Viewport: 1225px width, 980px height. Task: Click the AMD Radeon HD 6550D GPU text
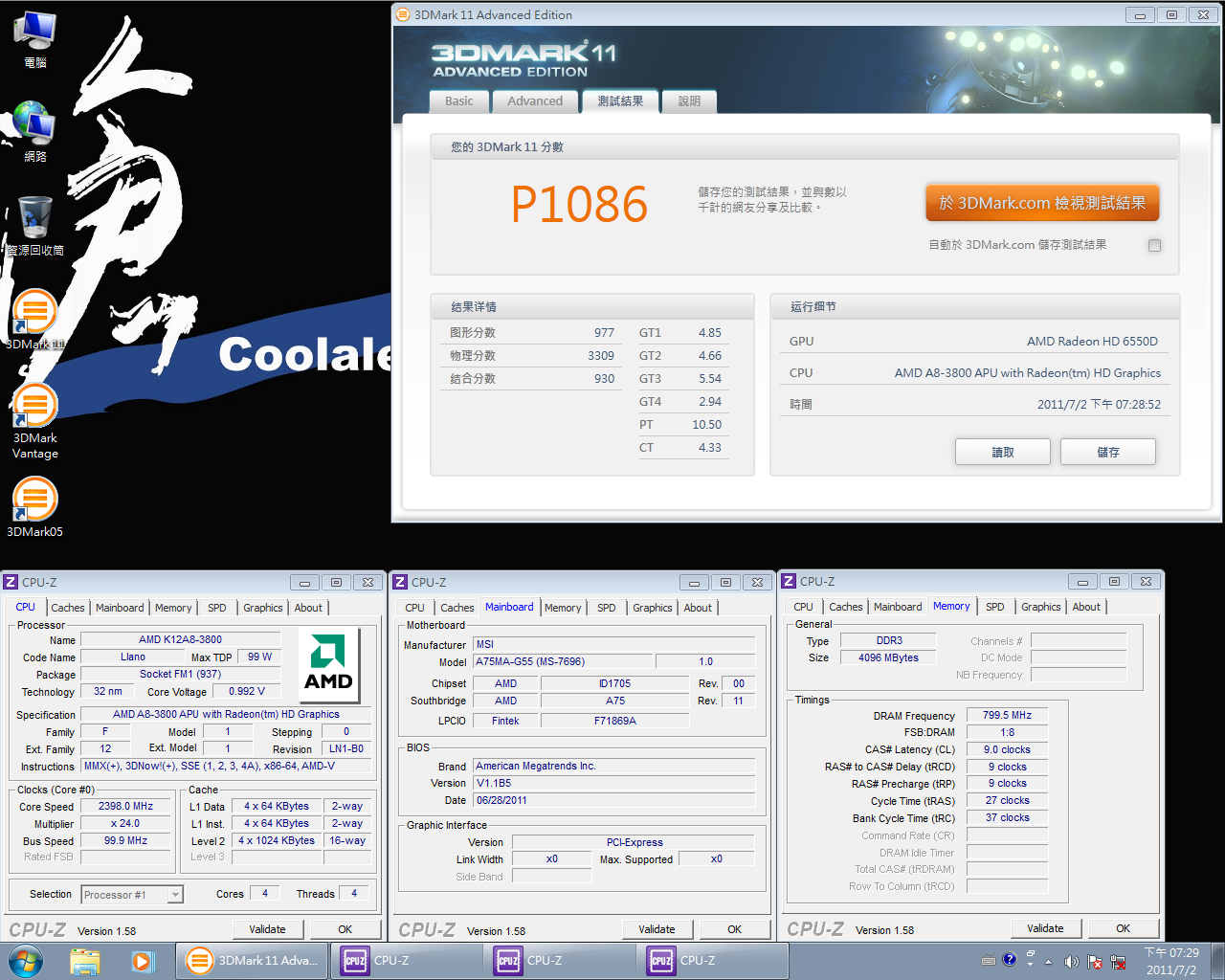point(1092,342)
